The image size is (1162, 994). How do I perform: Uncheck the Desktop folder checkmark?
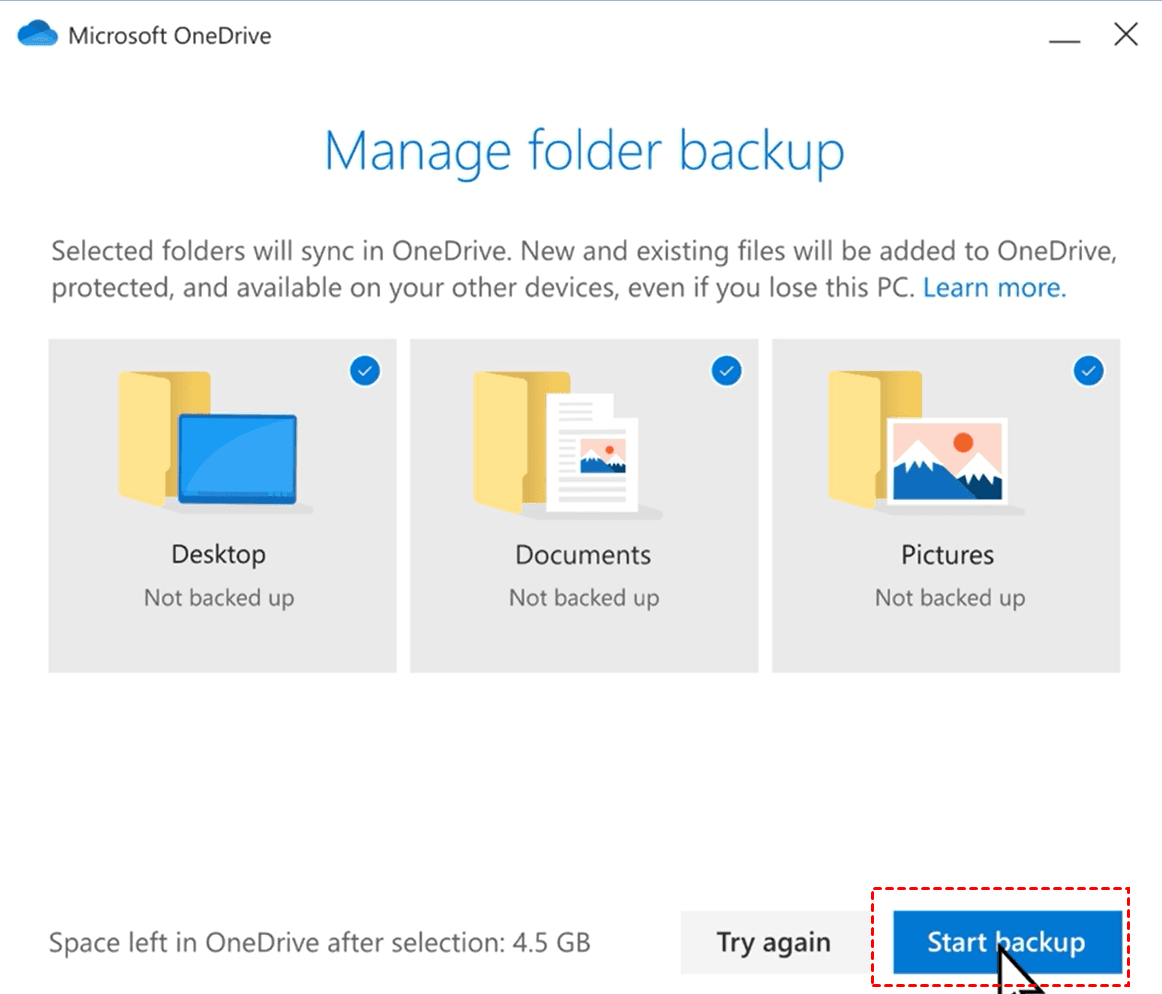tap(365, 372)
